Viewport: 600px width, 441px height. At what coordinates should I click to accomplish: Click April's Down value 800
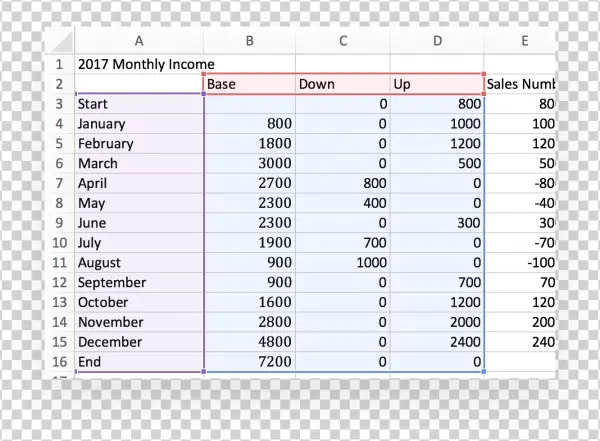pyautogui.click(x=343, y=183)
